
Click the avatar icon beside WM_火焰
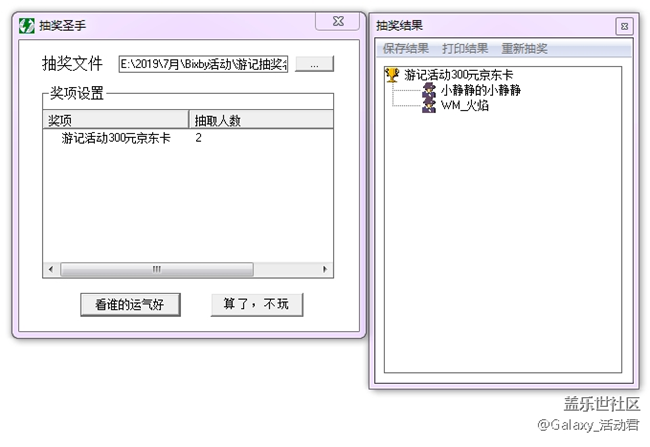428,105
